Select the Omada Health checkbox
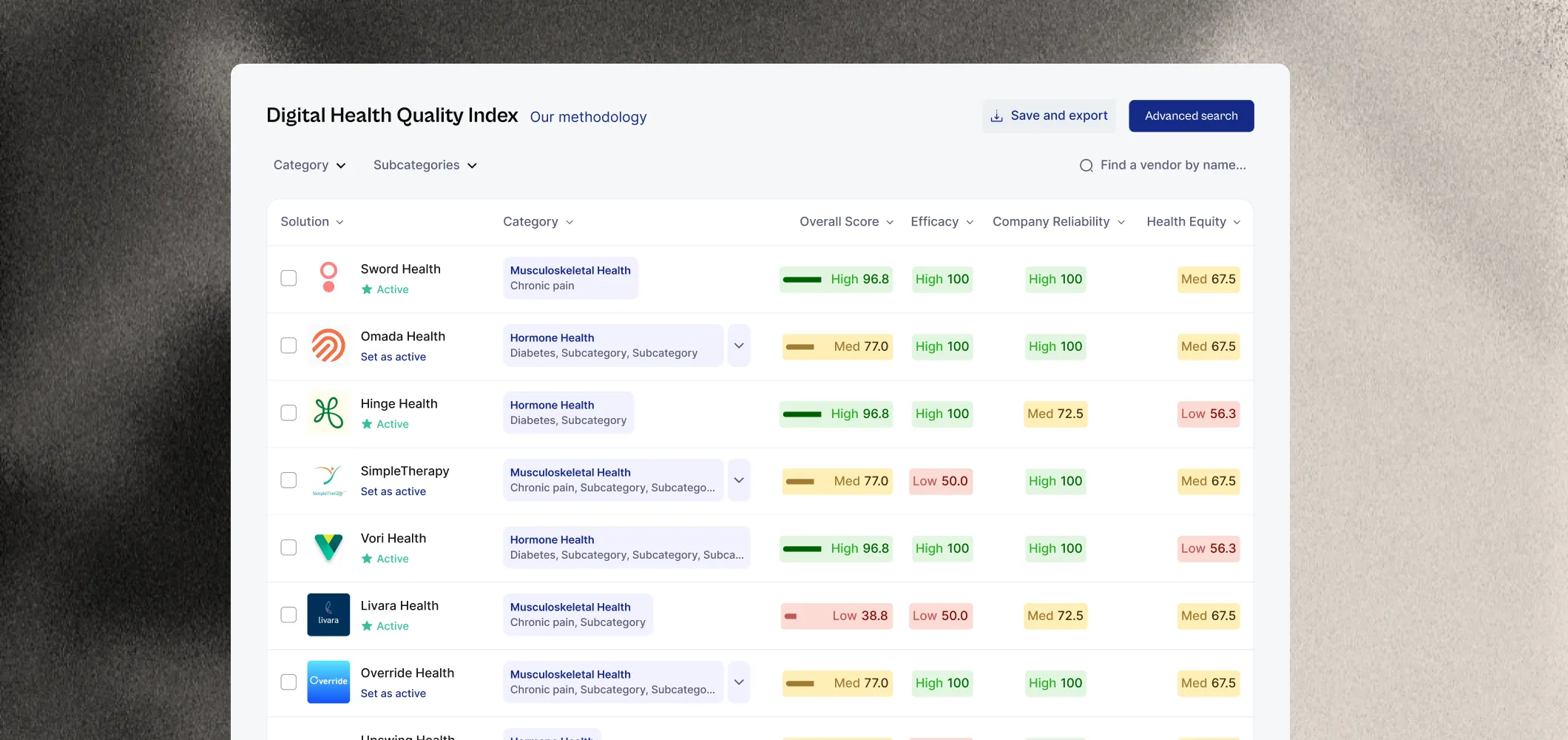 pos(288,346)
